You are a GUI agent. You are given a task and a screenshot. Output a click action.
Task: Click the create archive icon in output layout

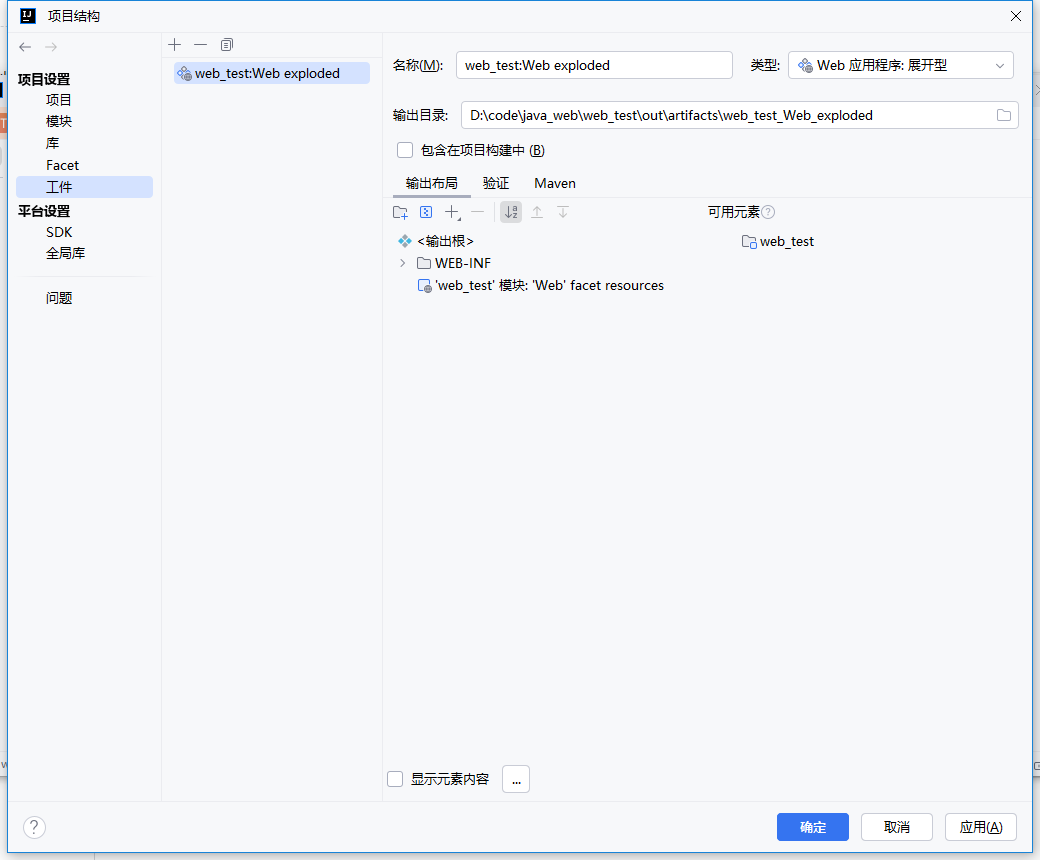pyautogui.click(x=426, y=212)
